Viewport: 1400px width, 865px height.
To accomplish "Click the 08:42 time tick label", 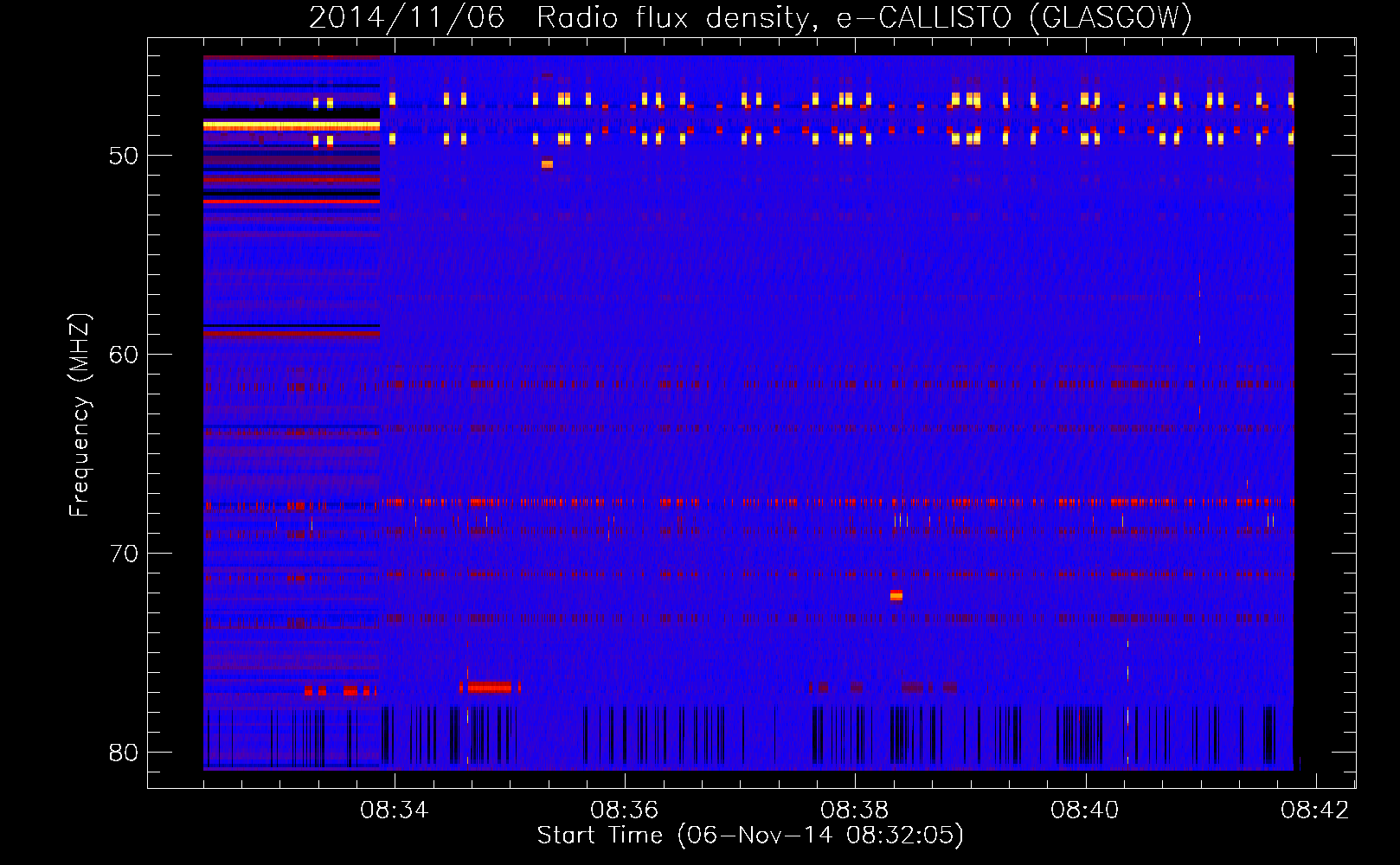I will (x=1315, y=811).
